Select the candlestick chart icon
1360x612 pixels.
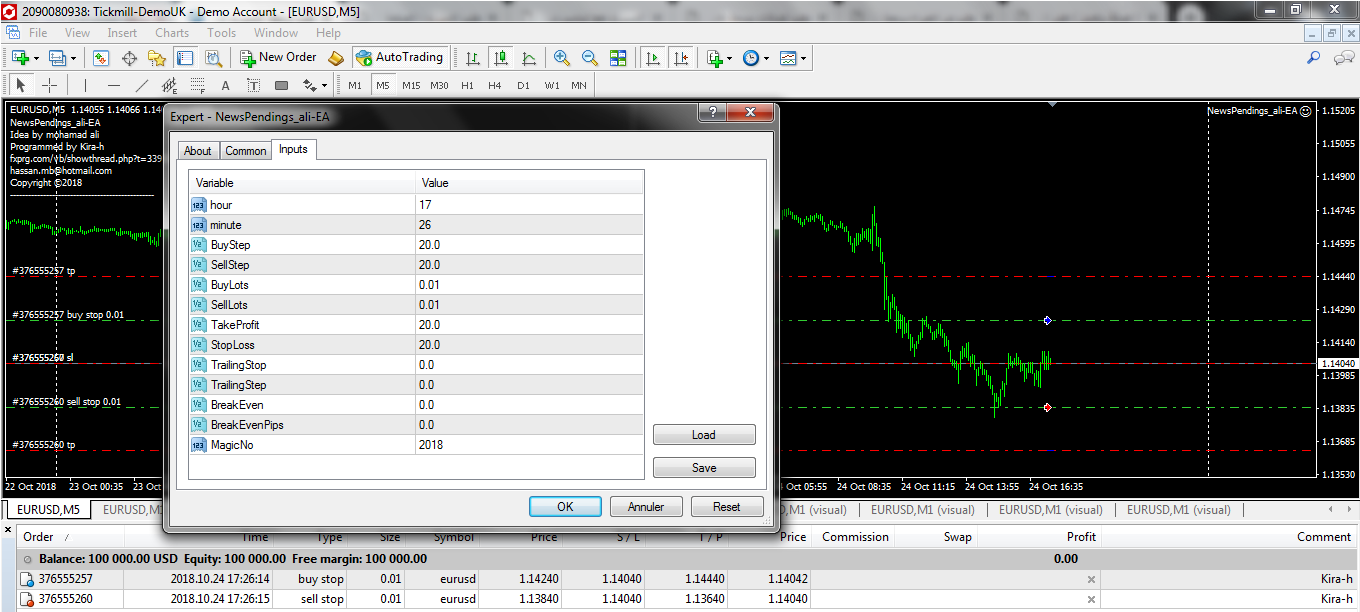500,58
